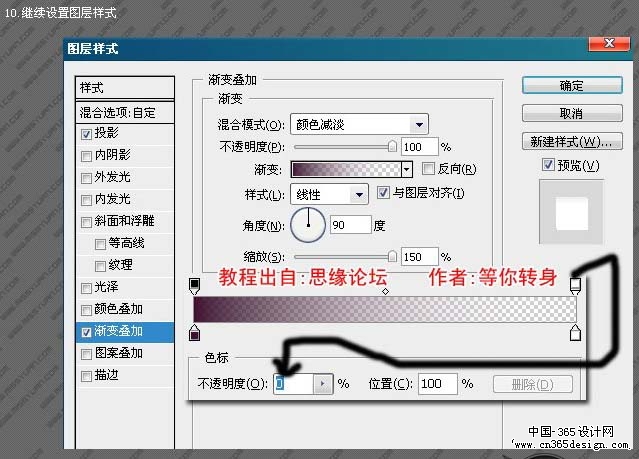639x459 pixels.
Task: Select 混合选项:自定 blending options
Action: pyautogui.click(x=125, y=113)
